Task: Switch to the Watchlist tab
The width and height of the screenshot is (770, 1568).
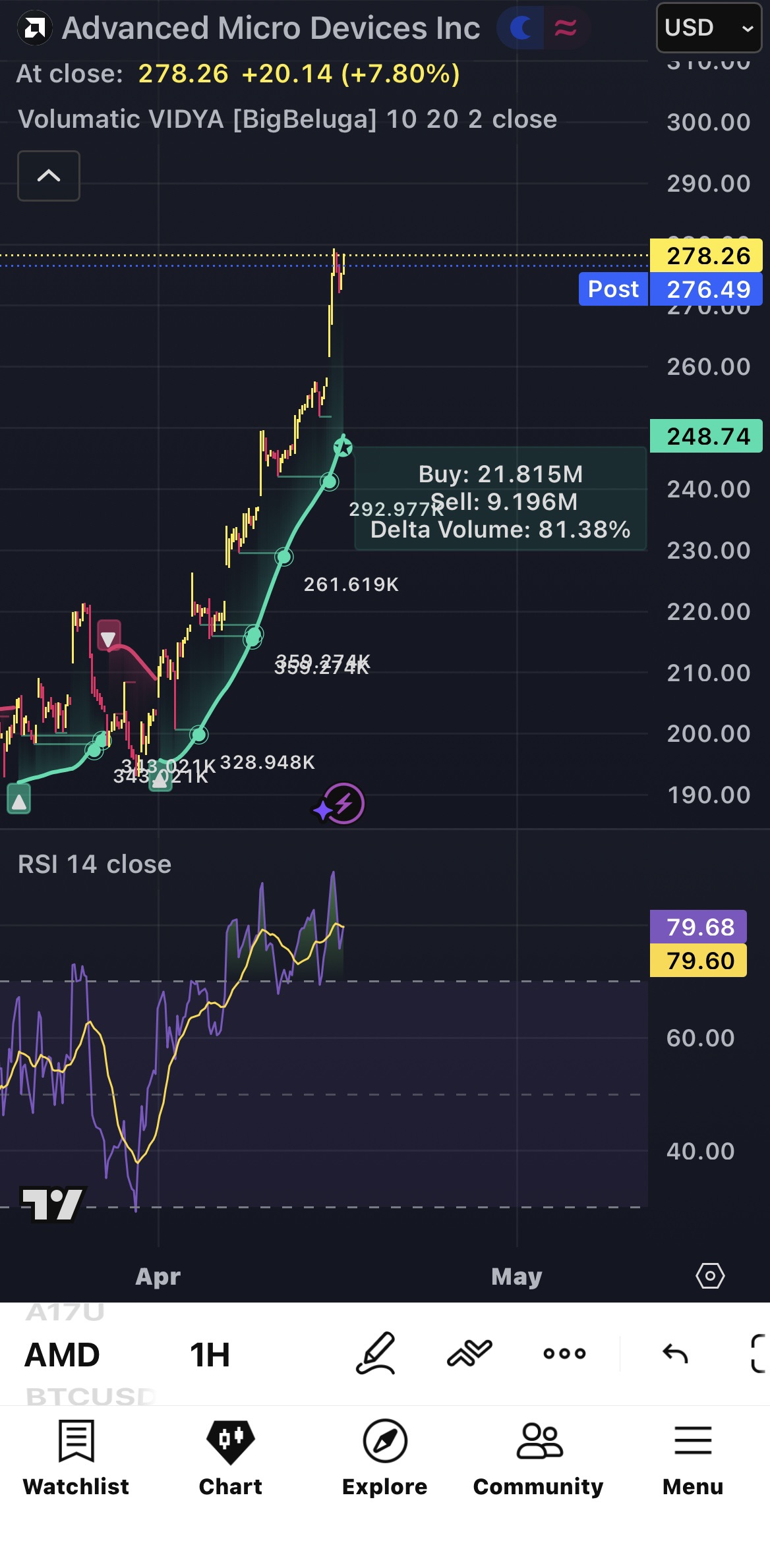Action: pyautogui.click(x=76, y=1458)
